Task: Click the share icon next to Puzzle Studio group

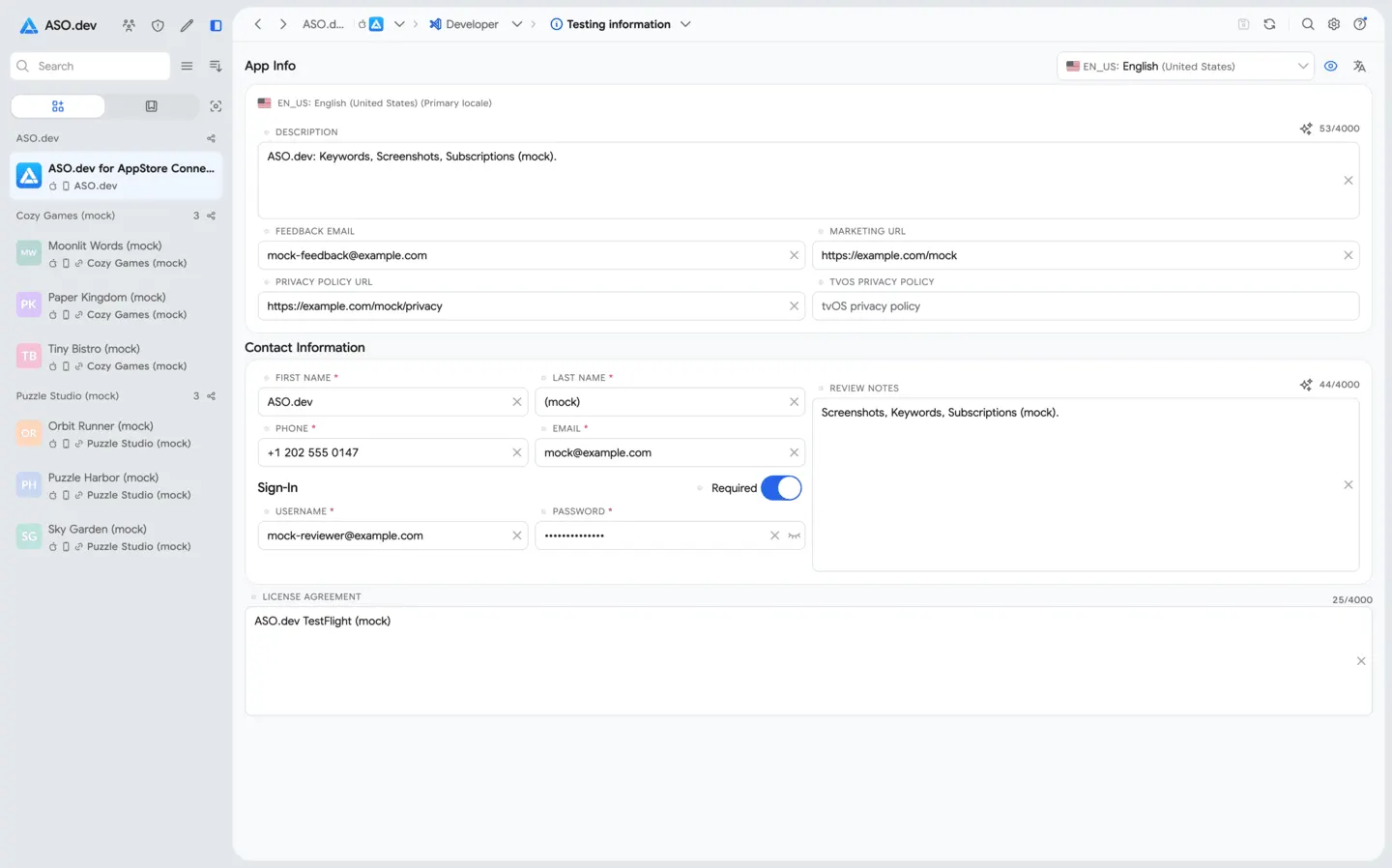Action: pos(212,396)
